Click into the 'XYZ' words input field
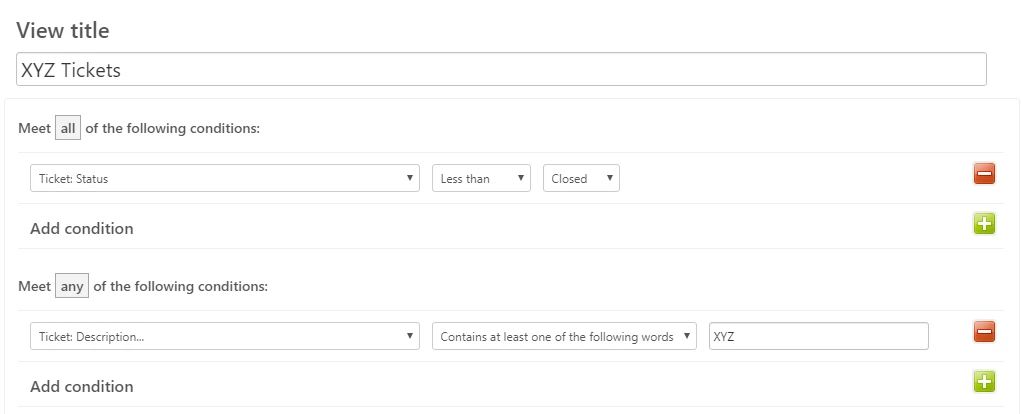The image size is (1021, 414). 818,337
